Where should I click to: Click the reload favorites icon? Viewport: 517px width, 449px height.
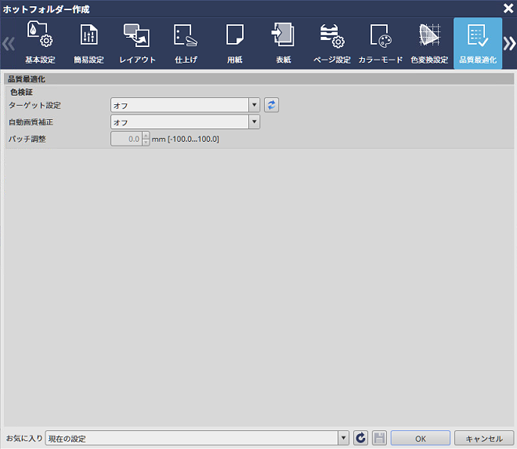[x=361, y=438]
